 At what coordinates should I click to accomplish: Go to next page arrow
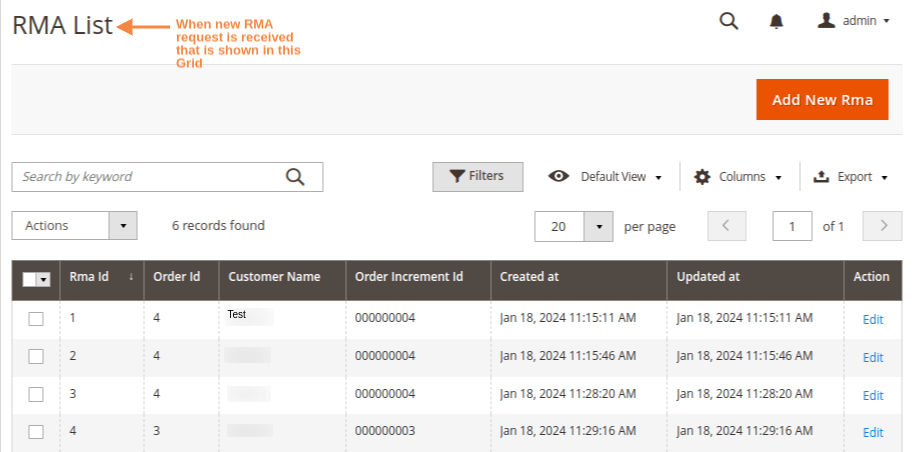click(882, 226)
